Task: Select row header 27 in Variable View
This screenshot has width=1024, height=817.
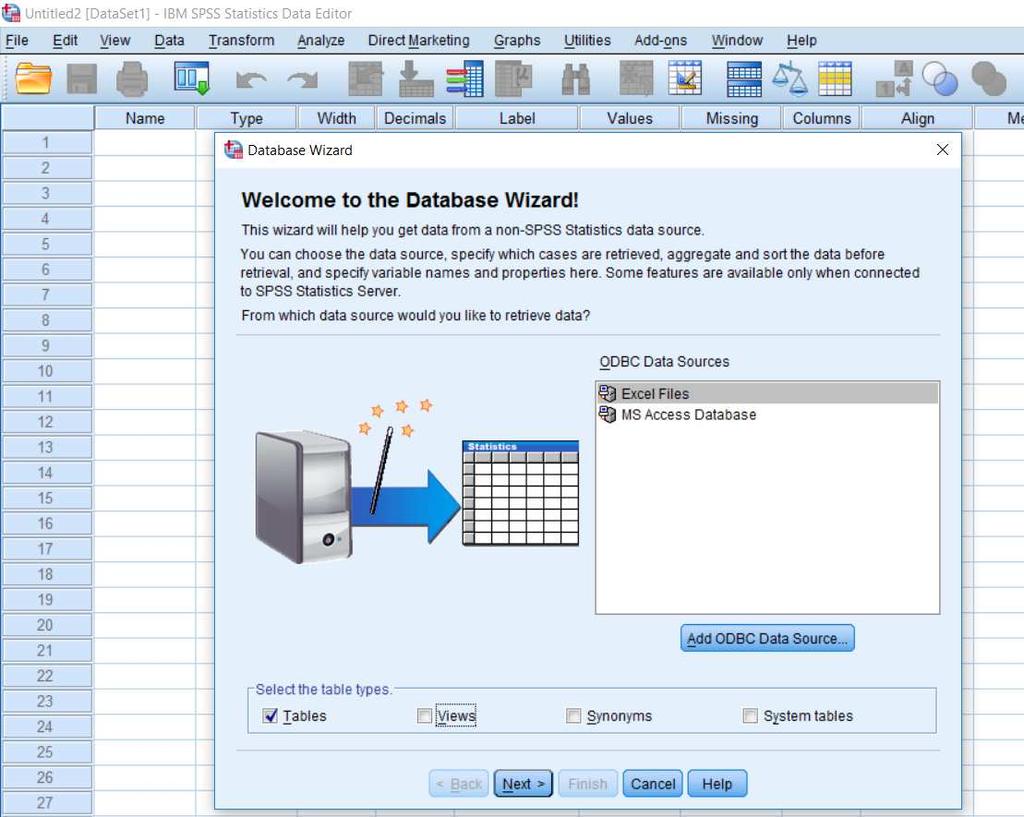Action: tap(46, 803)
